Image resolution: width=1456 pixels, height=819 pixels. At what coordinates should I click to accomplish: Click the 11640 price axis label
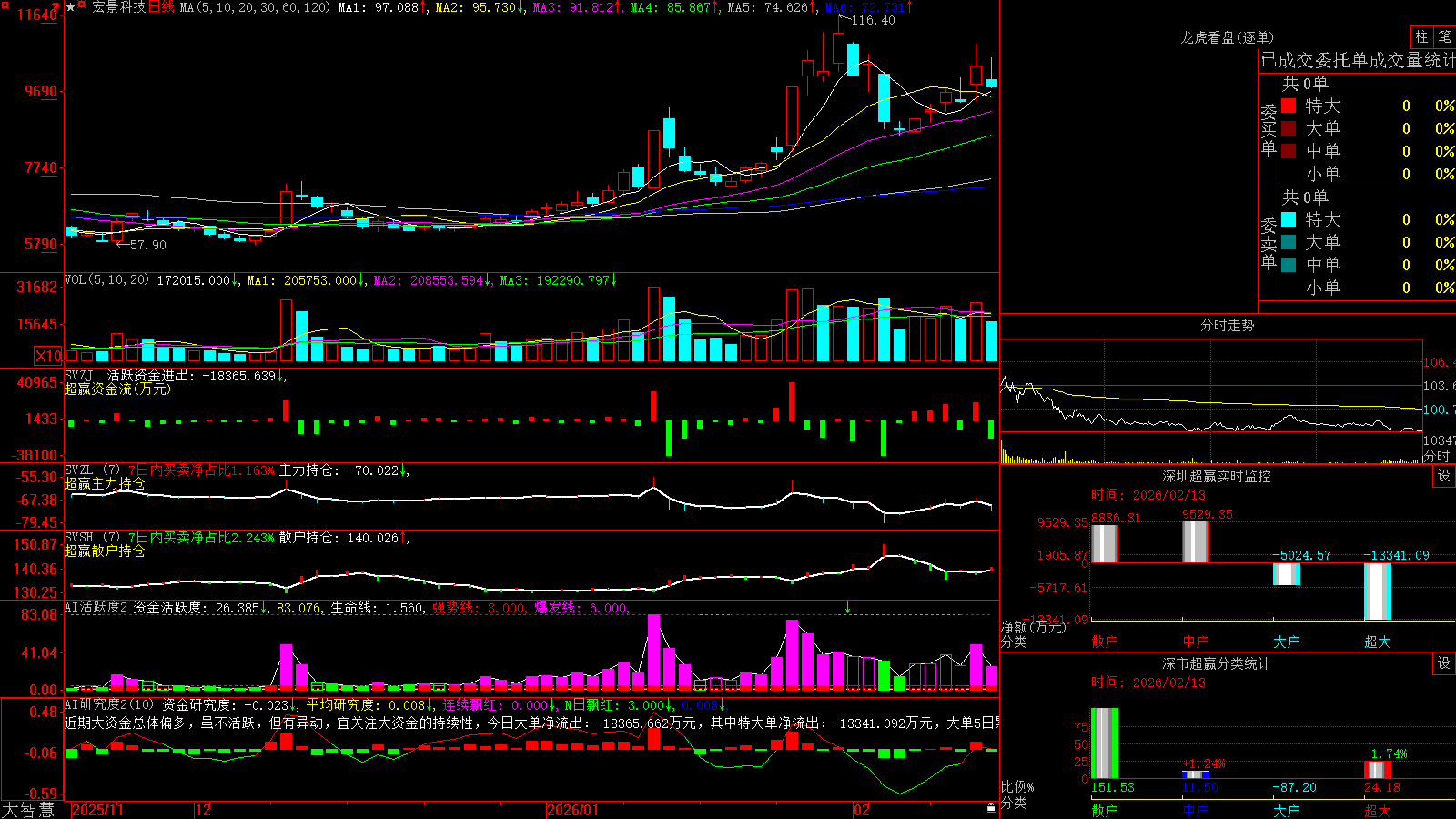pos(38,15)
